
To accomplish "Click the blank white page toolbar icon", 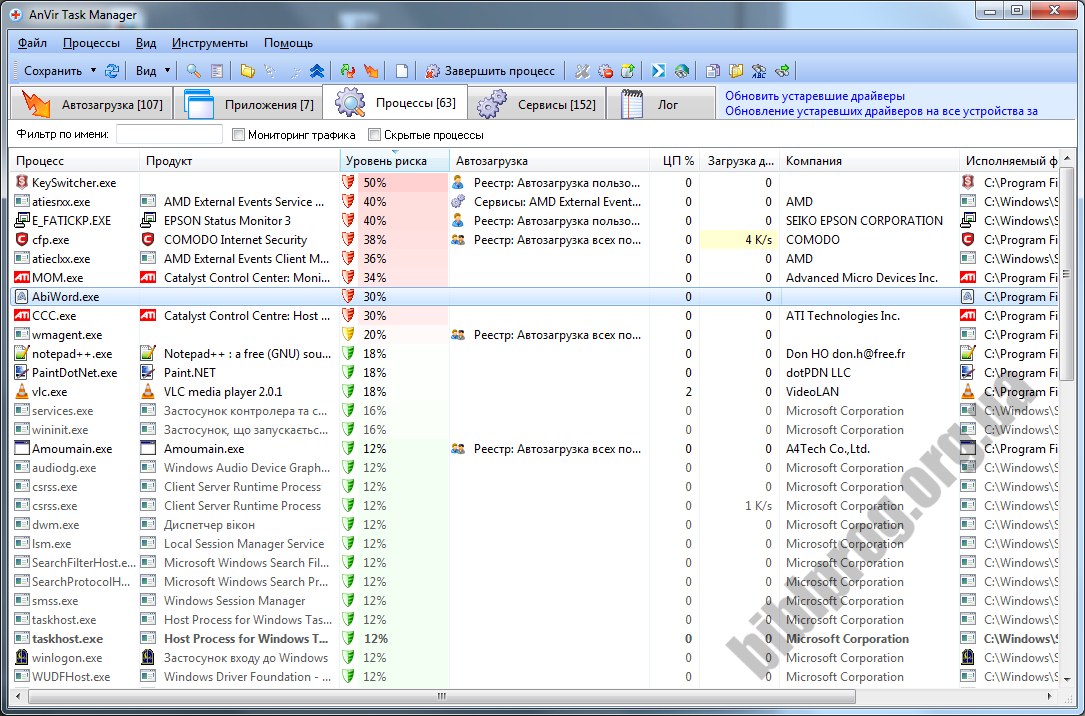I will click(402, 71).
